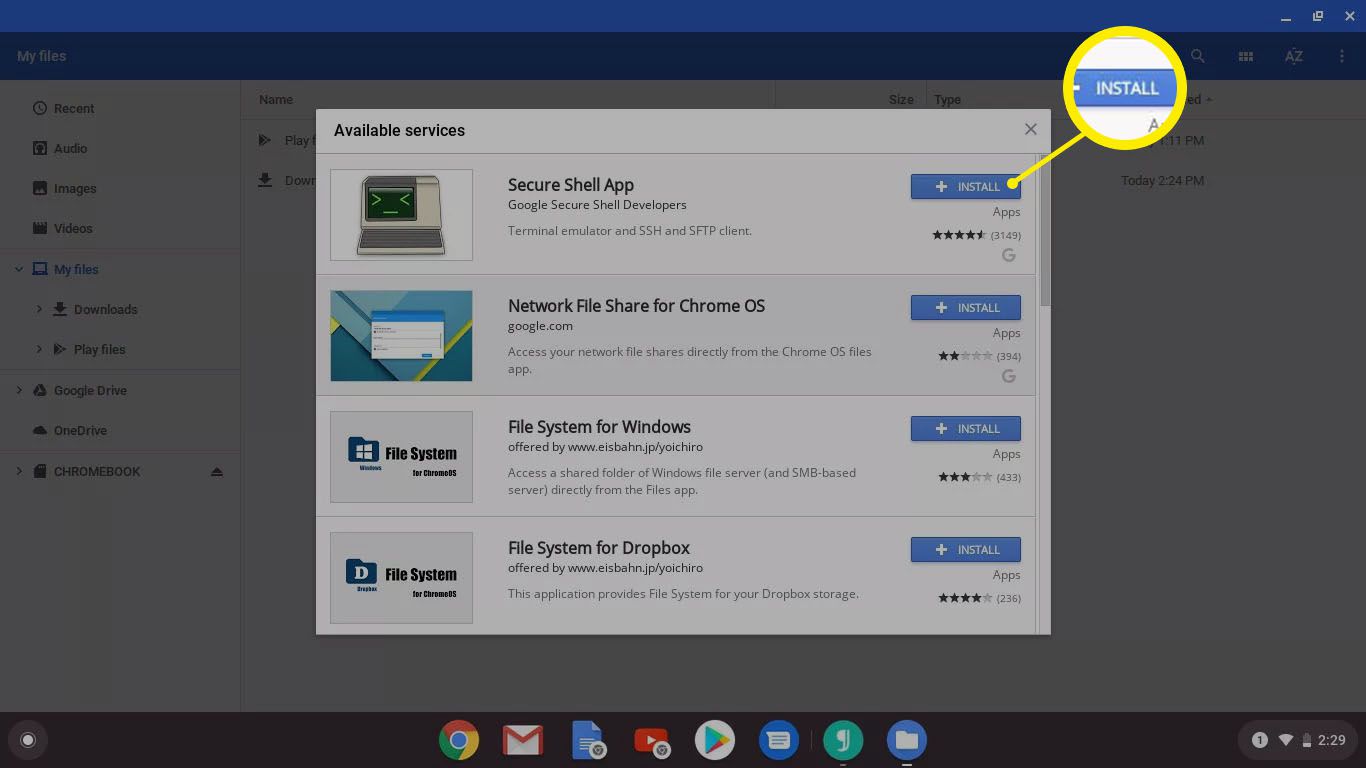The image size is (1366, 768).
Task: Open the Secure Shell App title
Action: [x=570, y=185]
